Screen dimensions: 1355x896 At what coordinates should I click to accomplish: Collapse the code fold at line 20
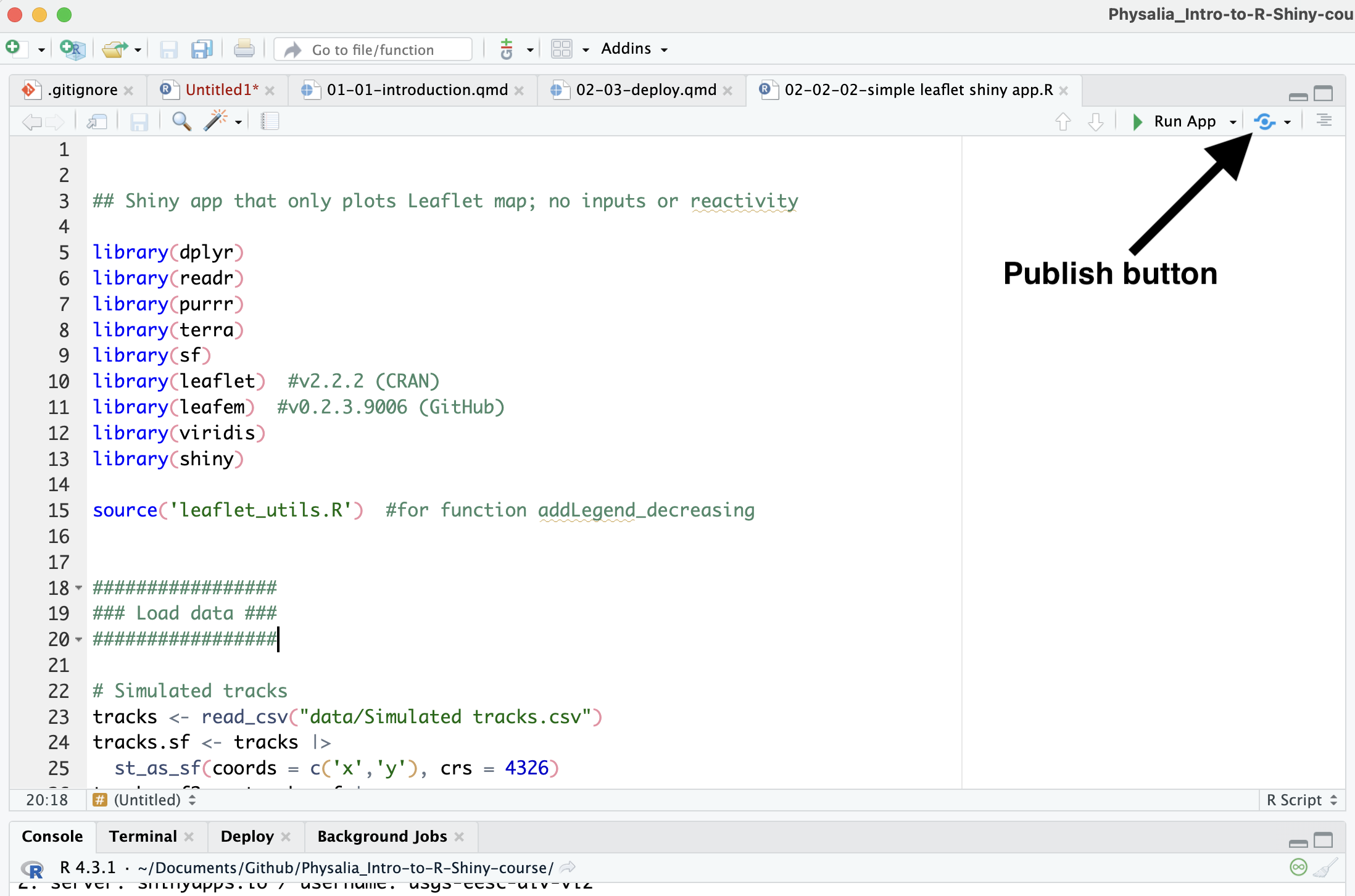click(x=79, y=639)
